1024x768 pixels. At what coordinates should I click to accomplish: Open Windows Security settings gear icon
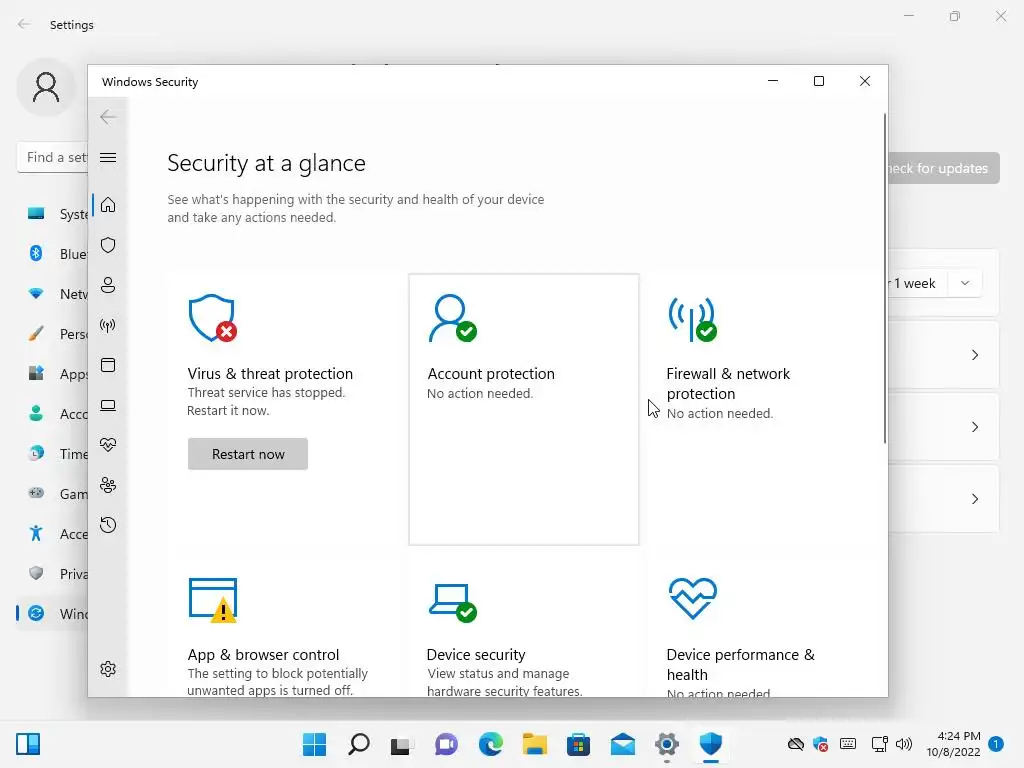click(x=108, y=669)
